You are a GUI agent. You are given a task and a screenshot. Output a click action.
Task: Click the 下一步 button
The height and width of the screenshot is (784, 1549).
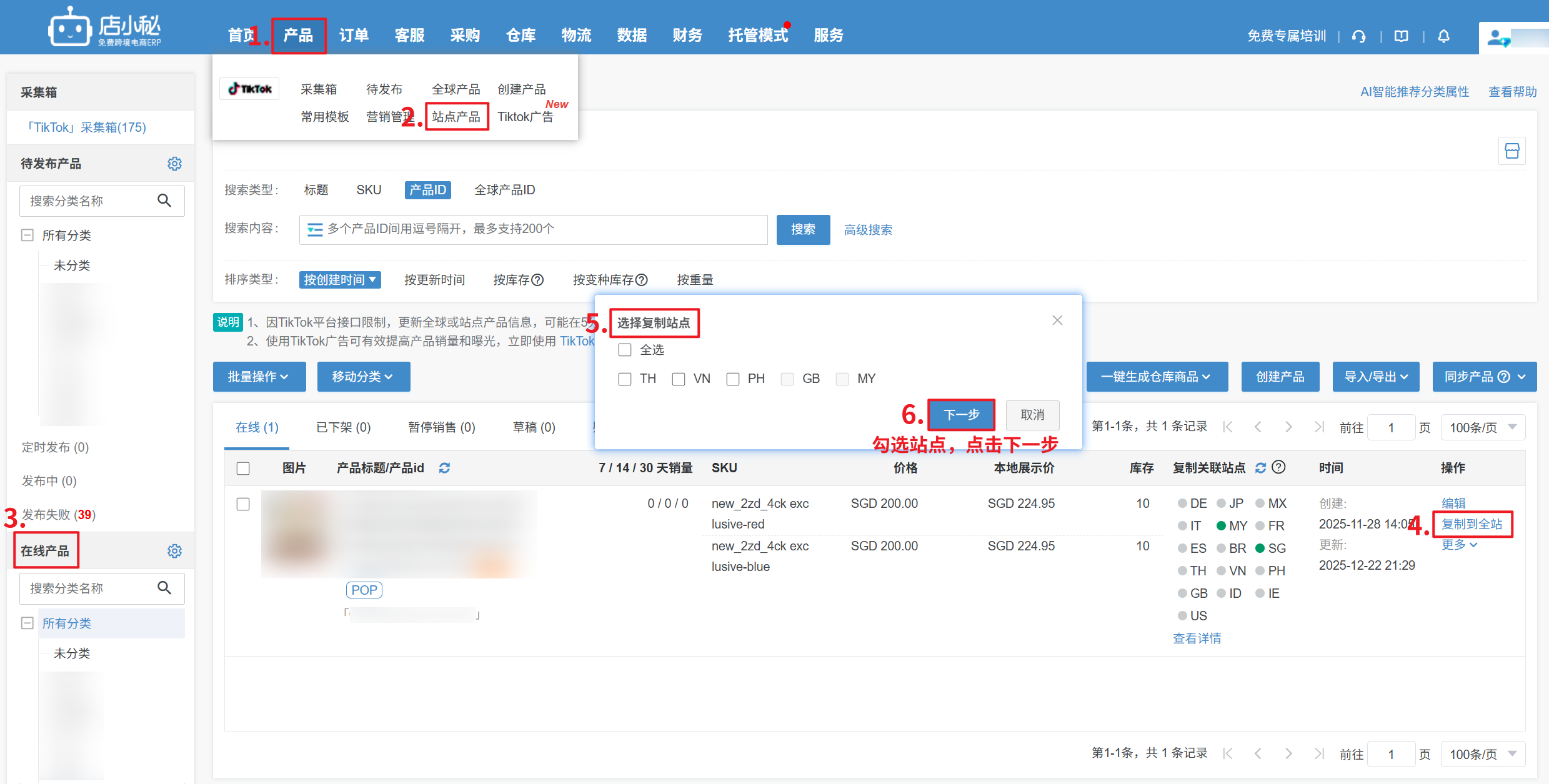tap(961, 415)
